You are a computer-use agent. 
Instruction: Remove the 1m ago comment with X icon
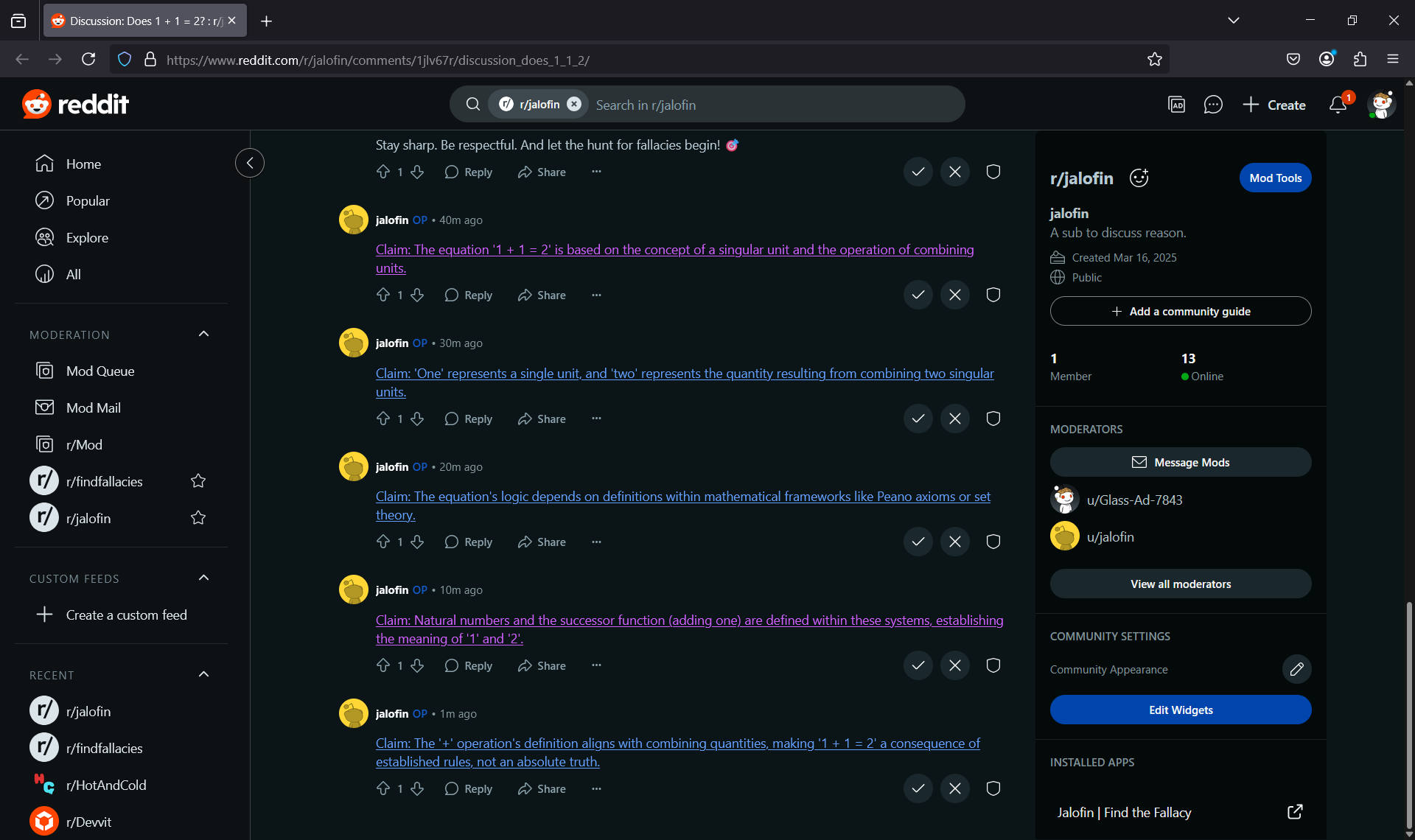click(x=955, y=788)
